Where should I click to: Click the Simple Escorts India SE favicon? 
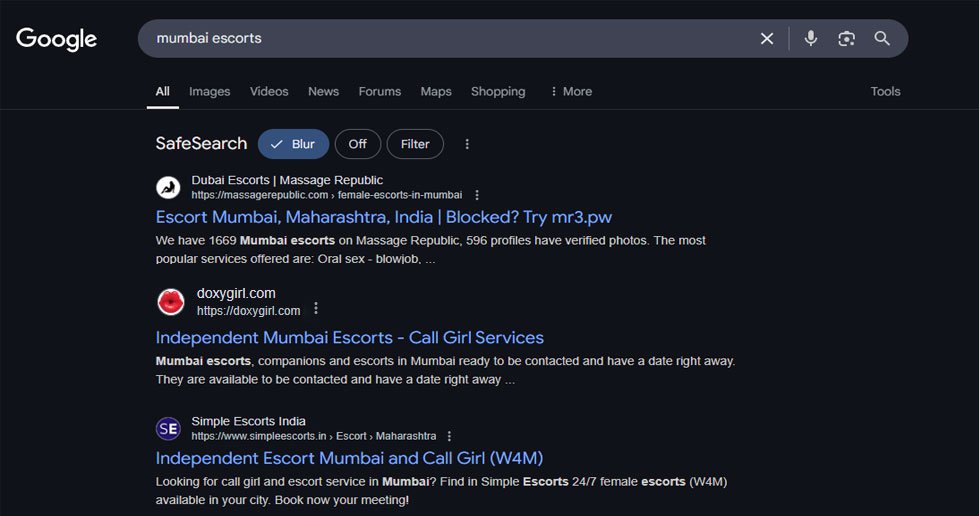click(x=168, y=429)
